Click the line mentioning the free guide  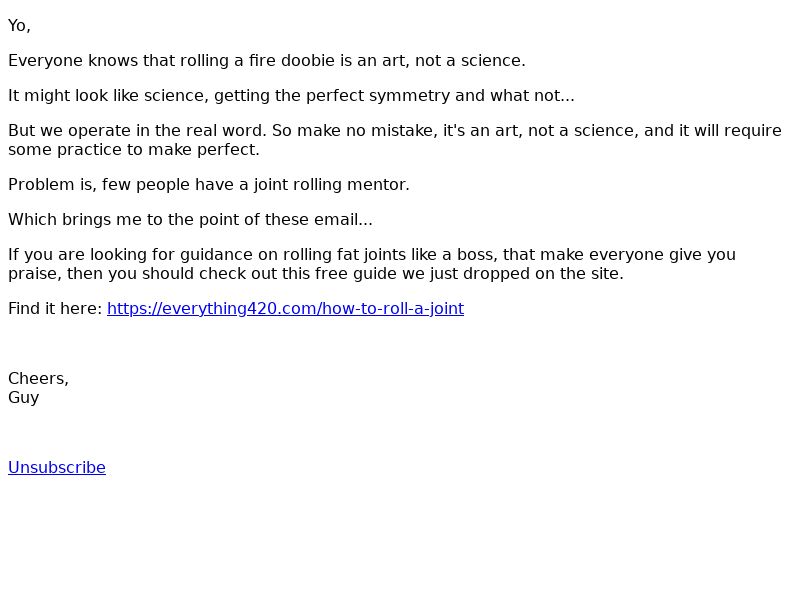point(315,274)
